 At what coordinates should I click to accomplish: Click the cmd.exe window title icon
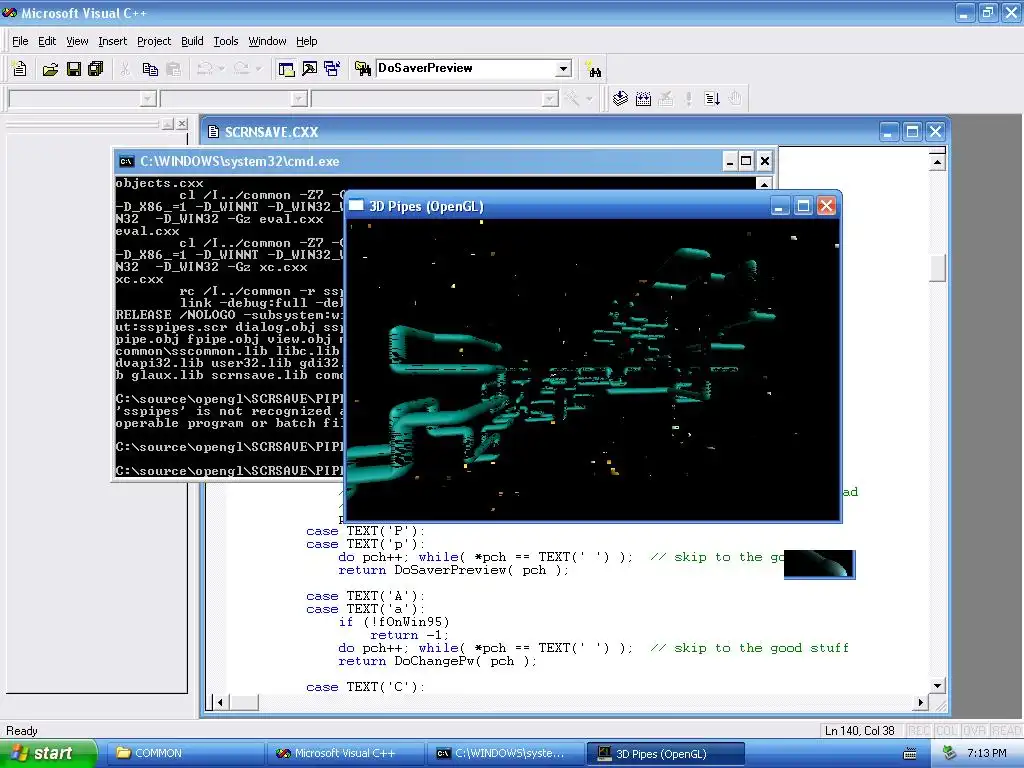pyautogui.click(x=127, y=161)
